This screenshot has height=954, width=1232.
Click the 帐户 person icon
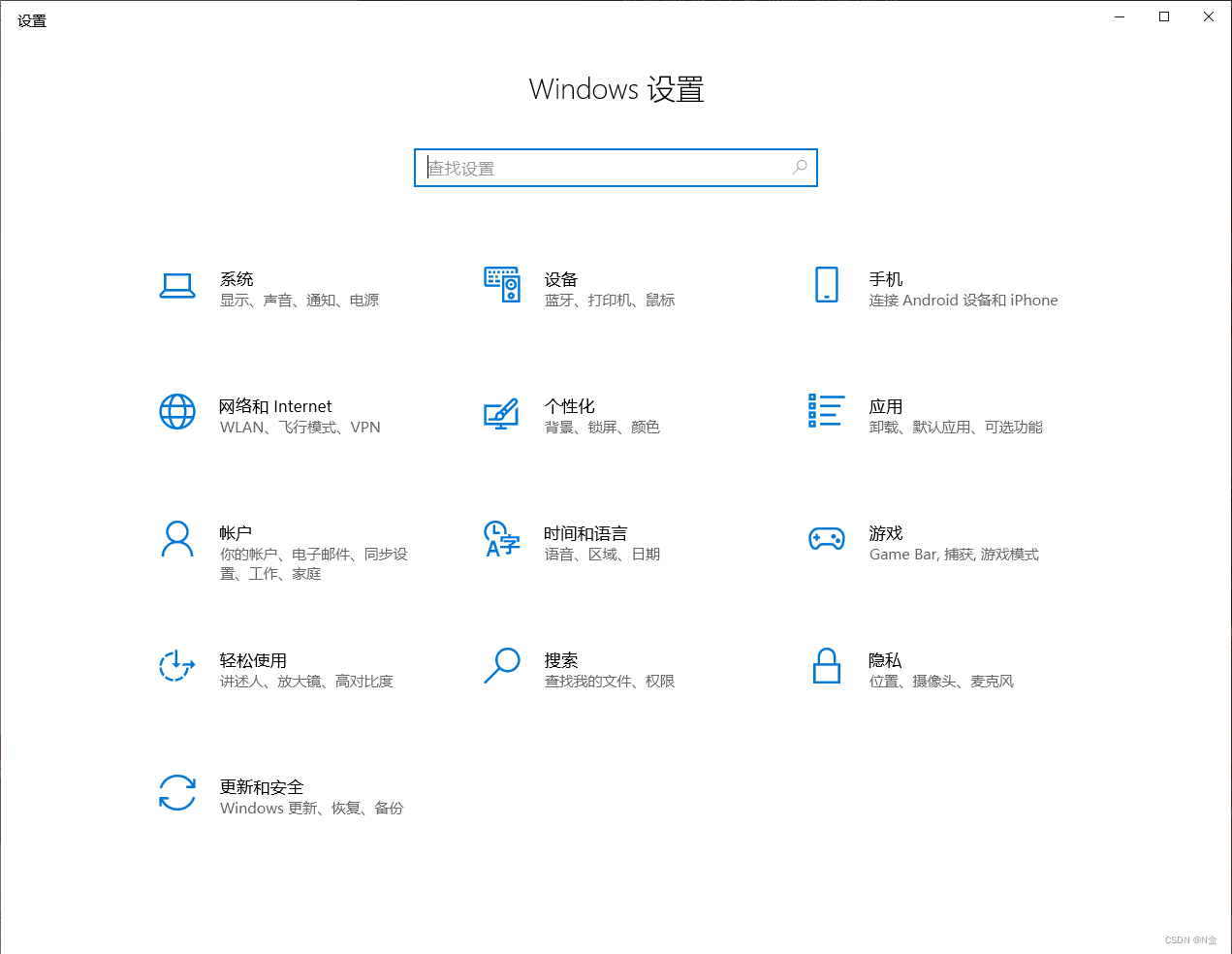pos(177,539)
